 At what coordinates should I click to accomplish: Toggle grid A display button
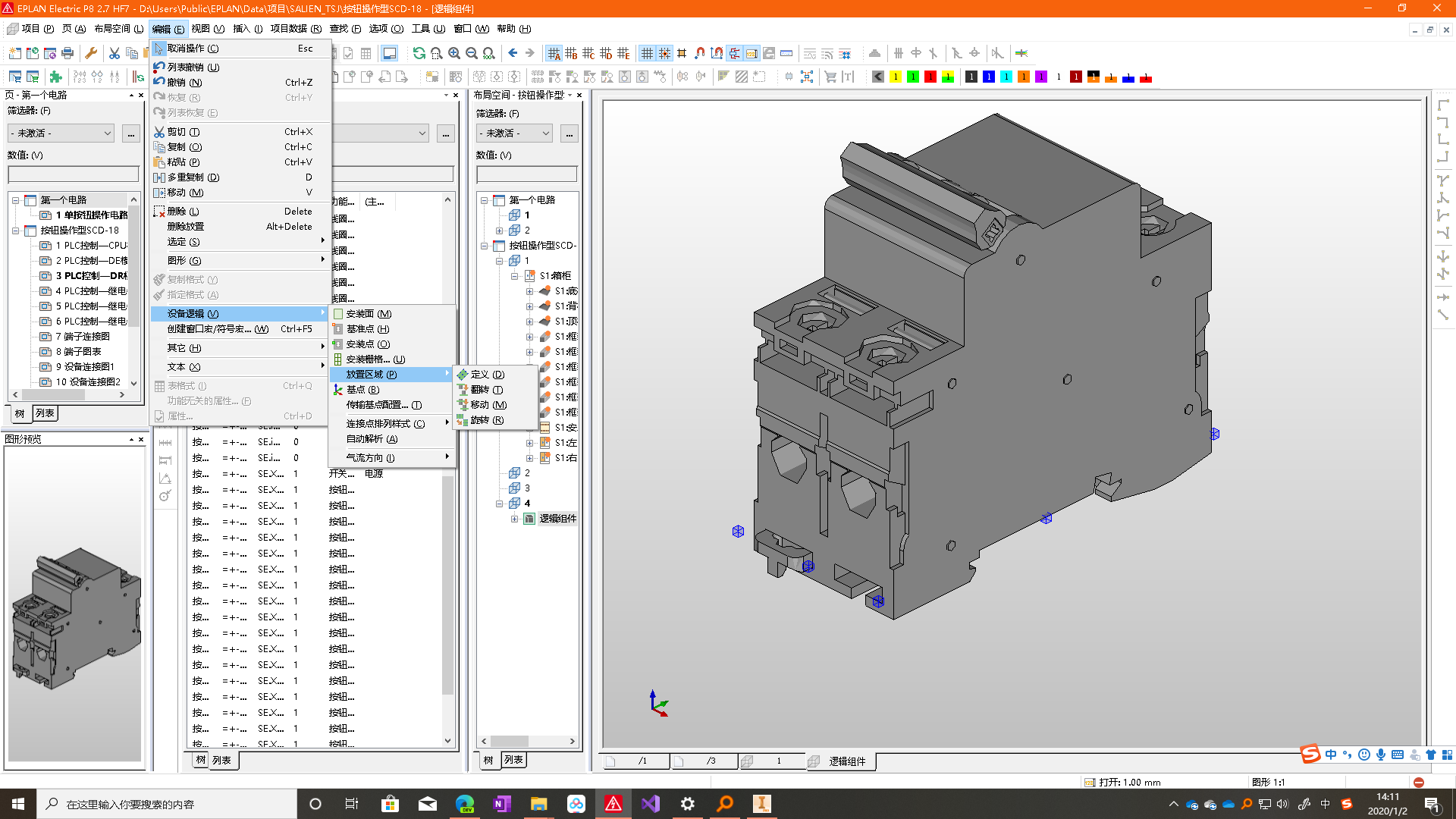[x=554, y=53]
